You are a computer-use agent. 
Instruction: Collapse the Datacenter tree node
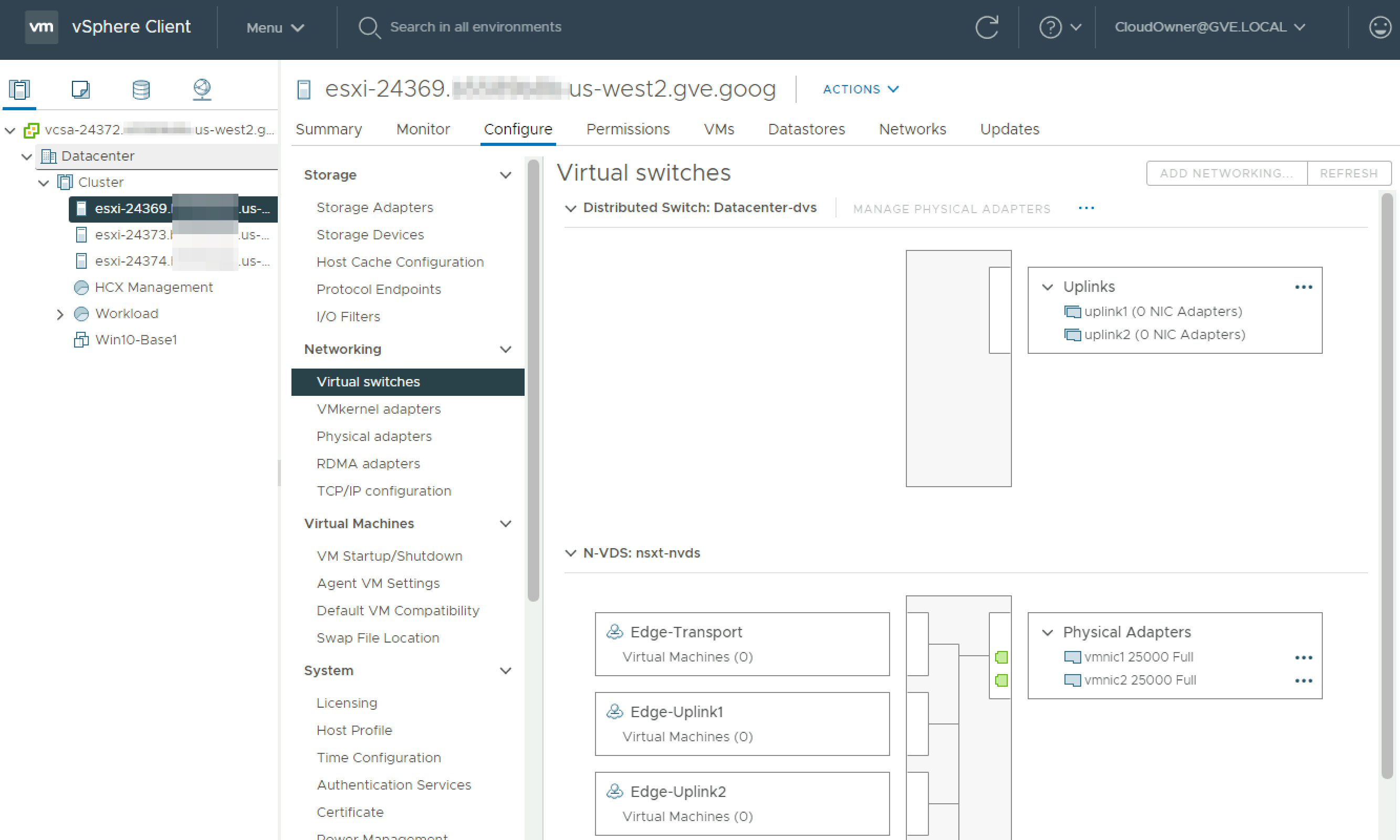pyautogui.click(x=27, y=157)
